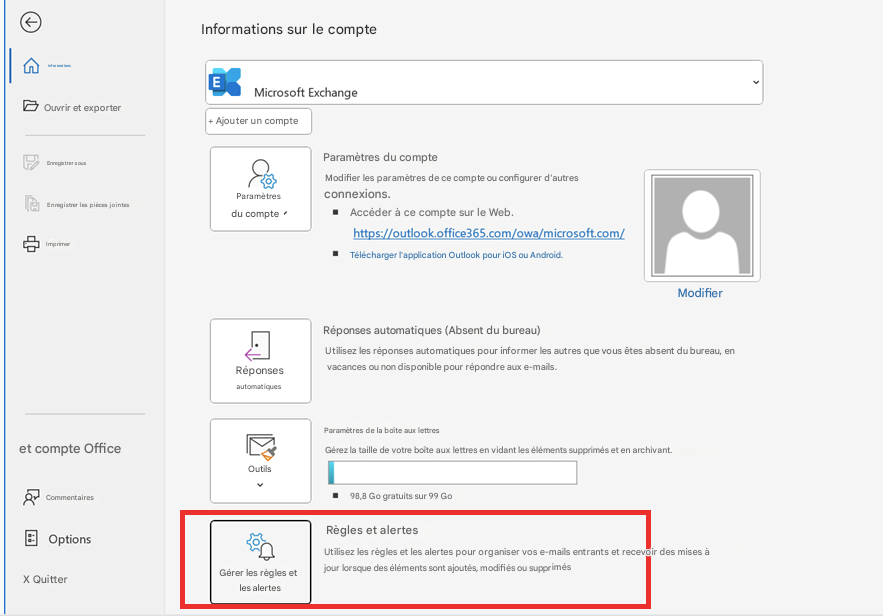Open the Microsoft Exchange account dropdown
883x616 pixels.
[484, 83]
